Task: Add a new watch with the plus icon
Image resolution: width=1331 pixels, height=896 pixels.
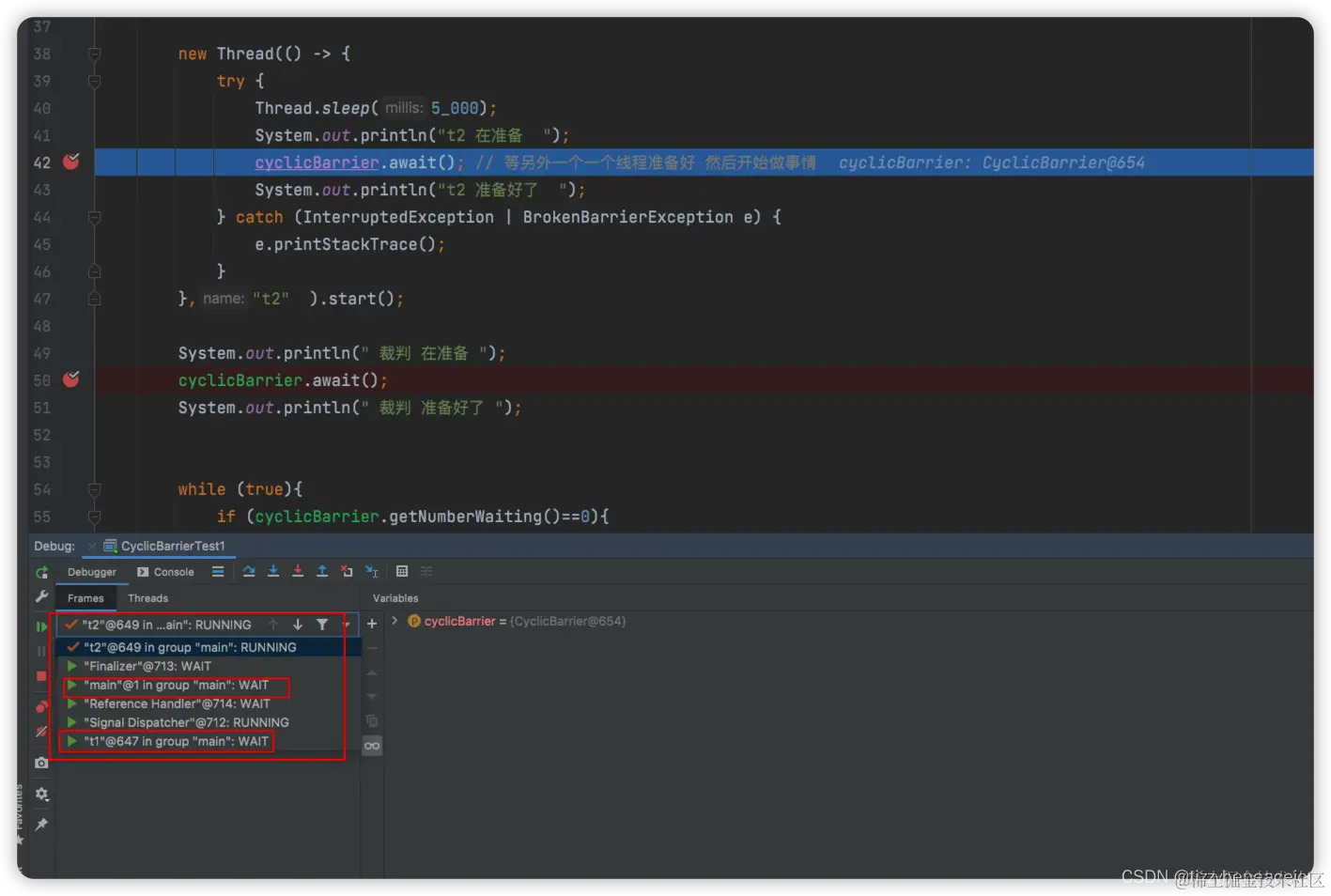Action: click(x=372, y=624)
